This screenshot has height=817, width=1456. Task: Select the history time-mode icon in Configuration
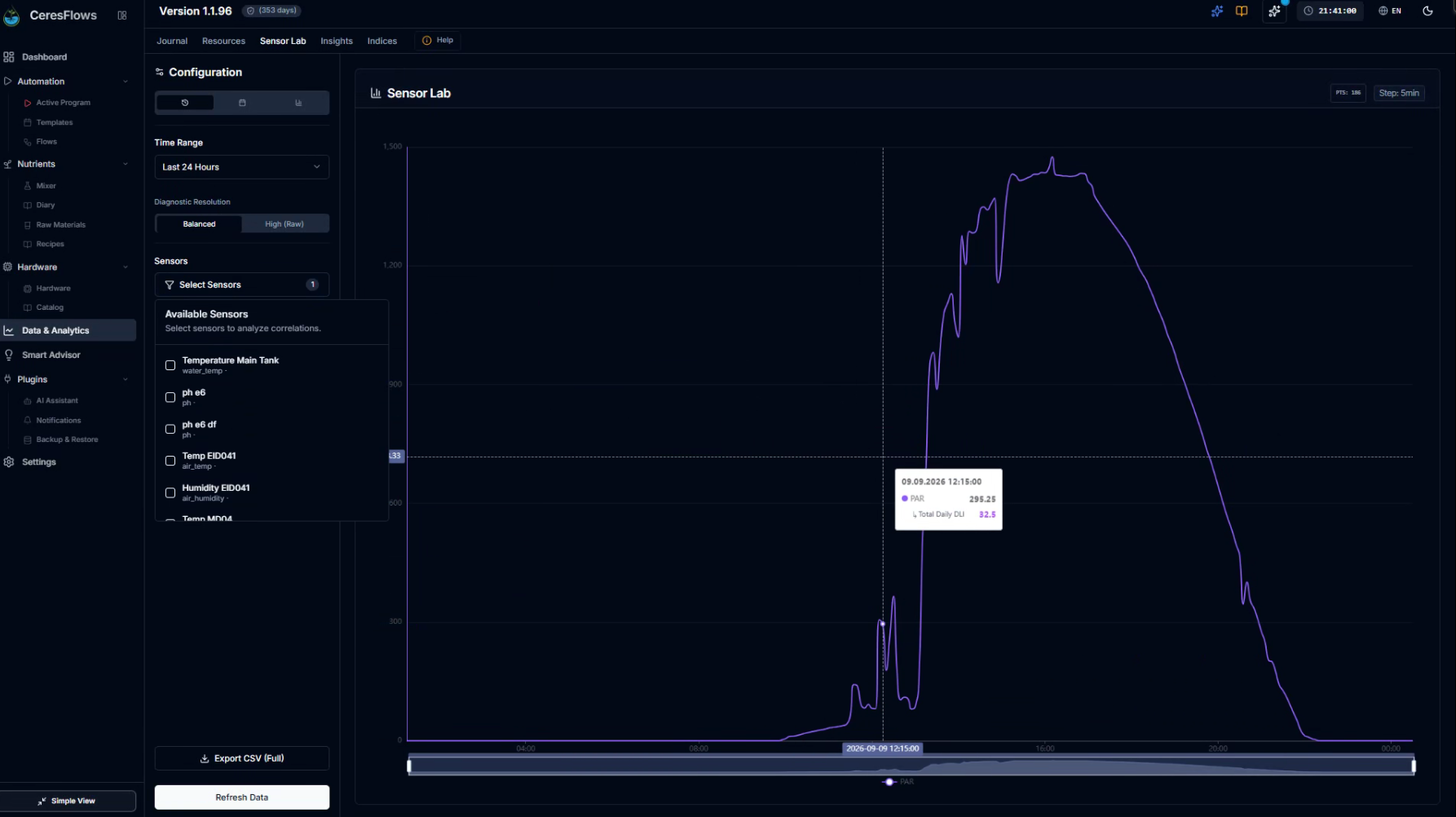tap(185, 103)
